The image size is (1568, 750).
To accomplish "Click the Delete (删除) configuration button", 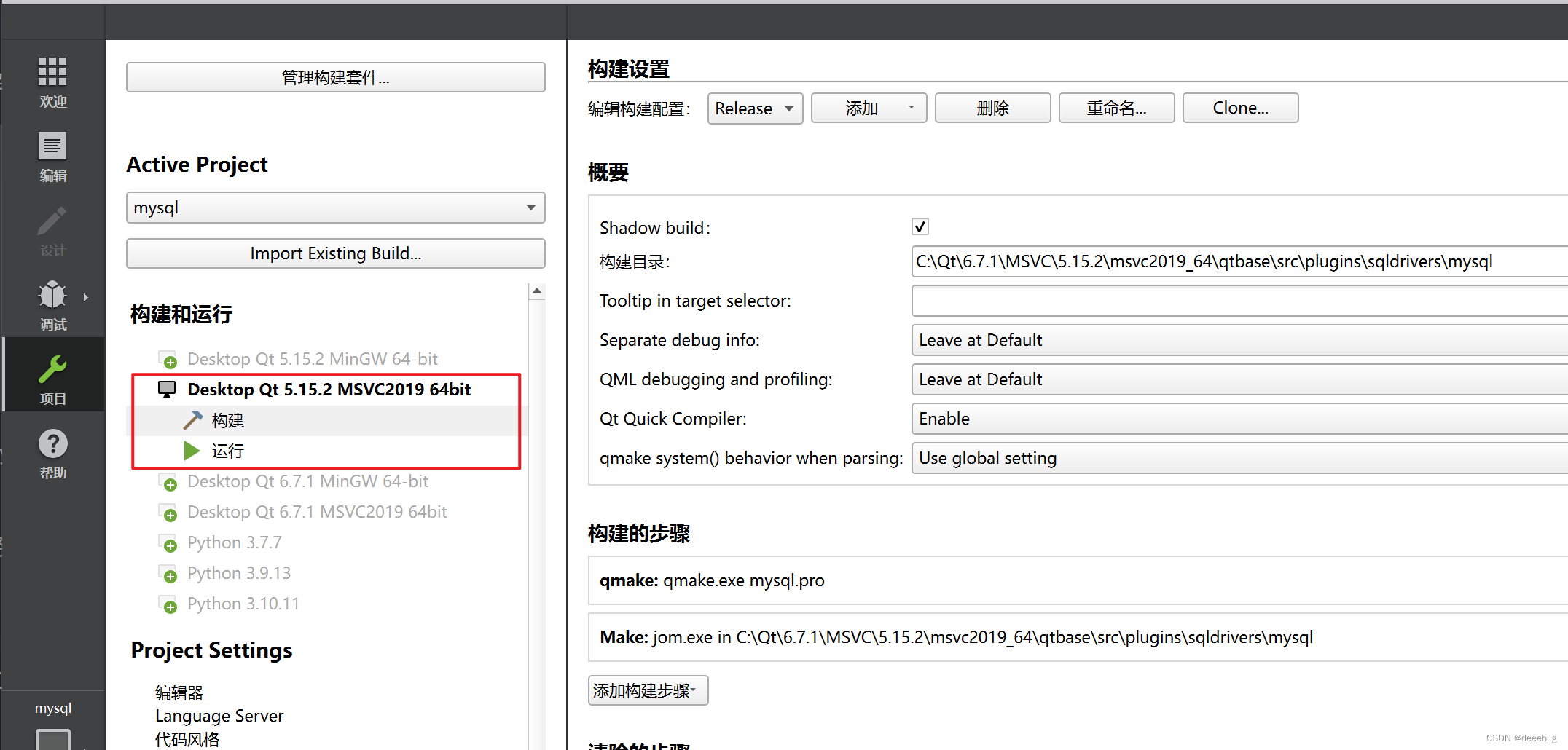I will (x=992, y=108).
